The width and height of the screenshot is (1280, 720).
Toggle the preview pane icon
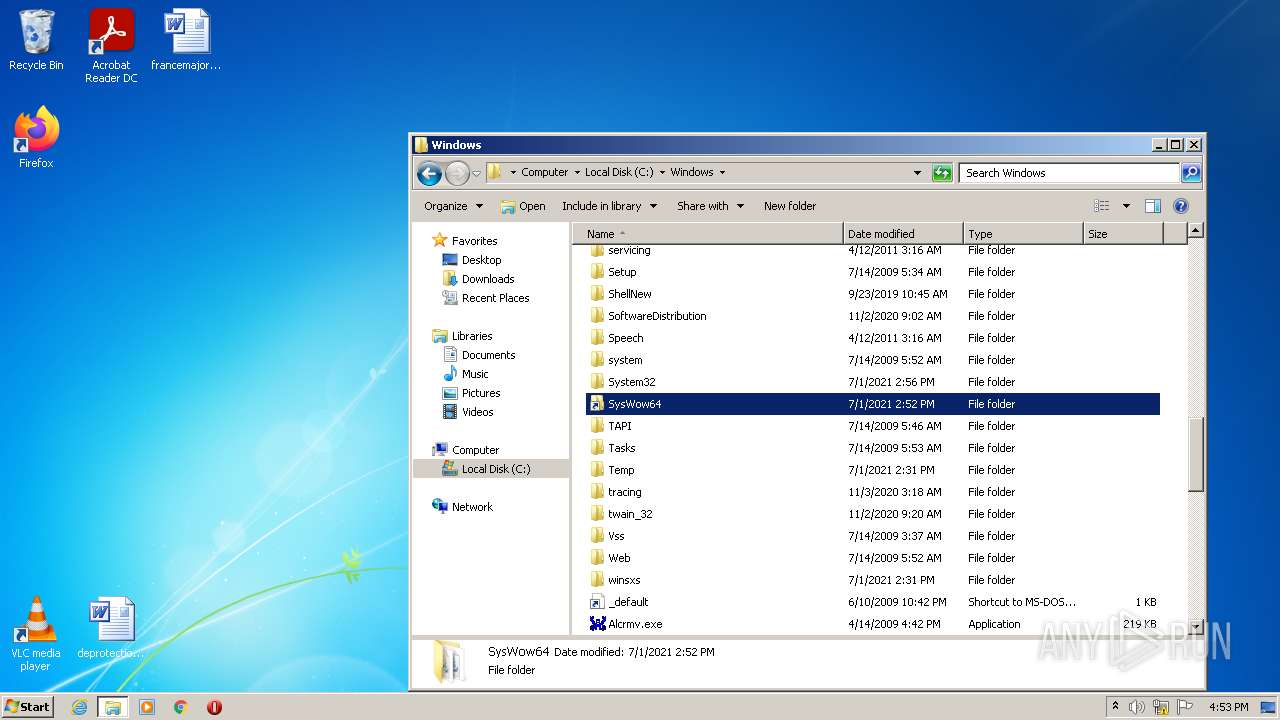tap(1152, 206)
